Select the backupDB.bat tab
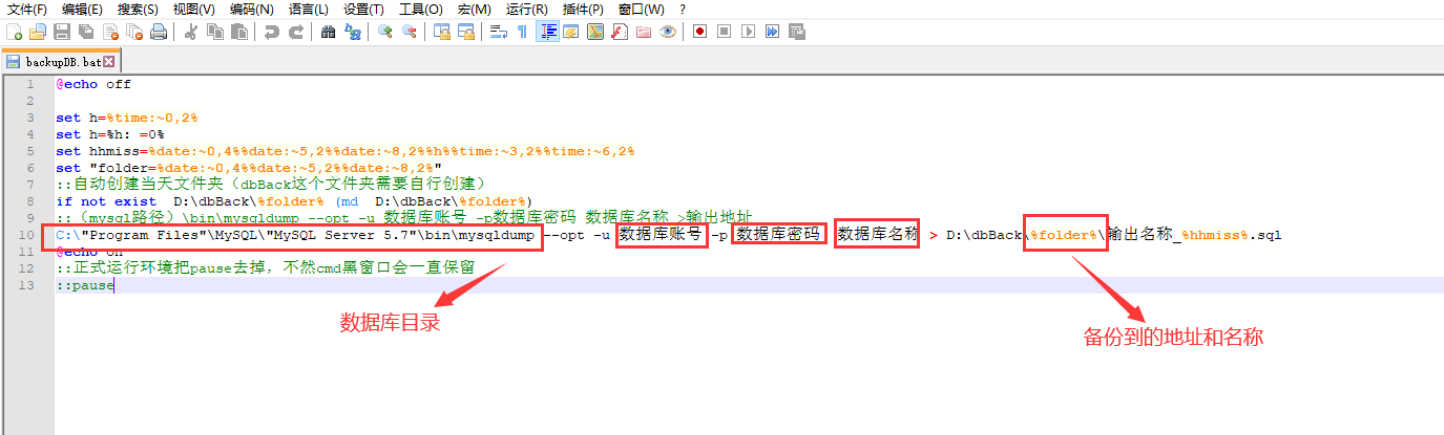This screenshot has height=435, width=1444. 60,61
